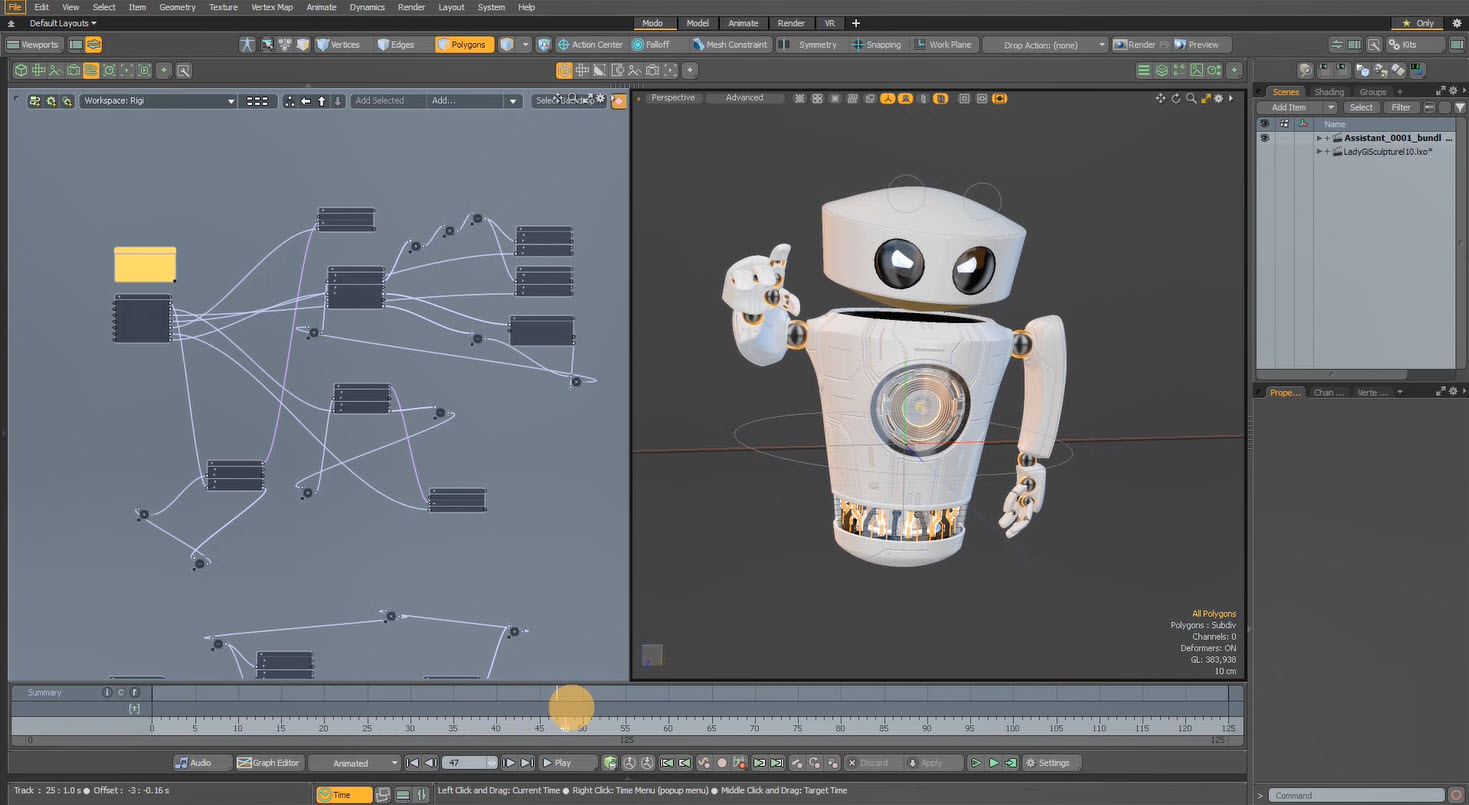Switch to the Shading tab
The height and width of the screenshot is (805, 1469).
tap(1329, 92)
